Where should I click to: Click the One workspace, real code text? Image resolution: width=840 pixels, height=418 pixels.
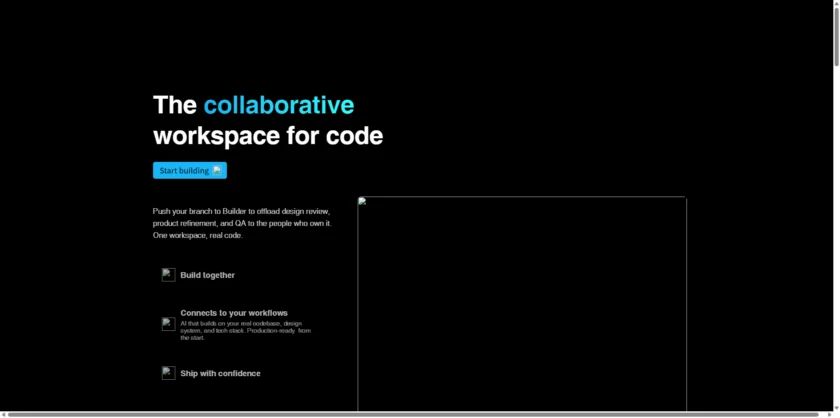(x=197, y=236)
